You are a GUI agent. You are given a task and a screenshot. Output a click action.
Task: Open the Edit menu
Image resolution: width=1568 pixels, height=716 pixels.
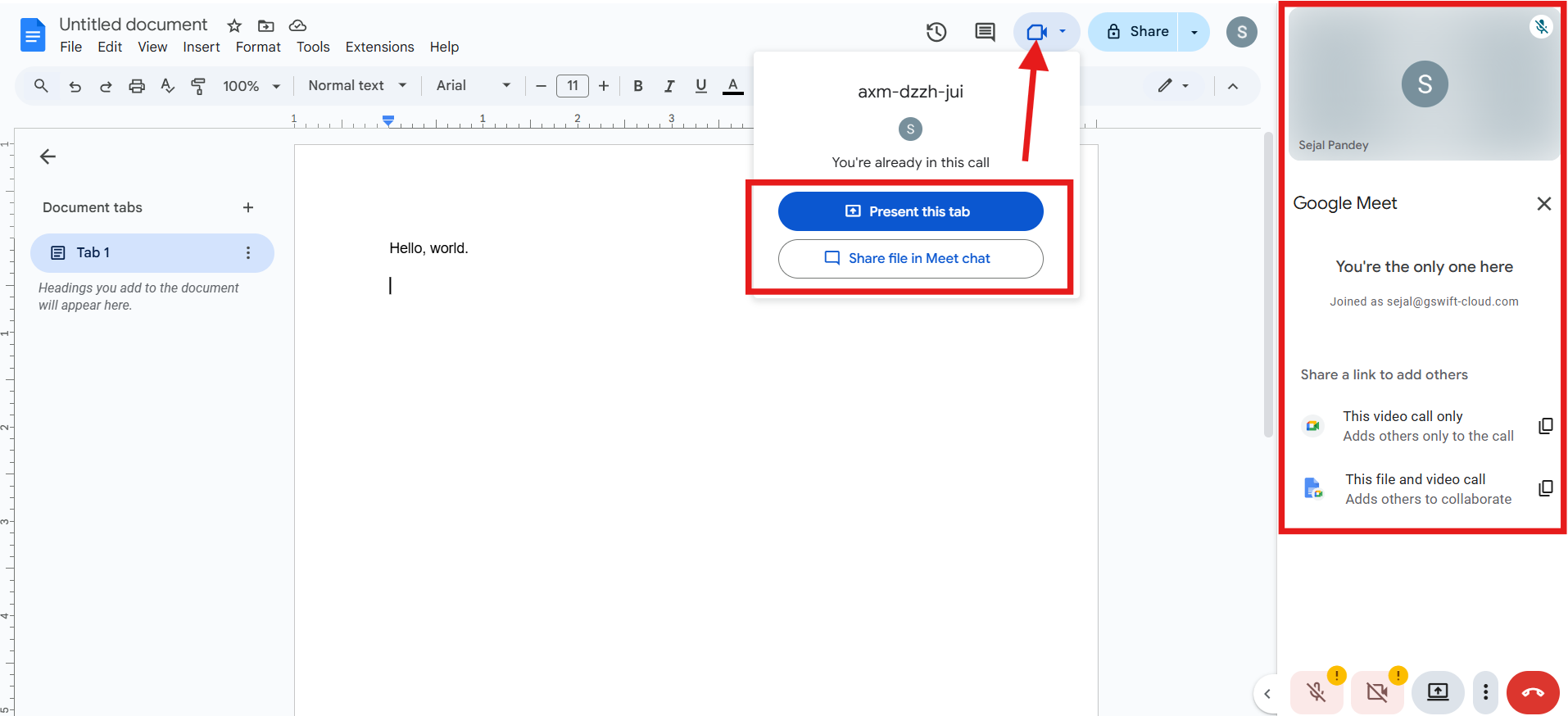(110, 47)
